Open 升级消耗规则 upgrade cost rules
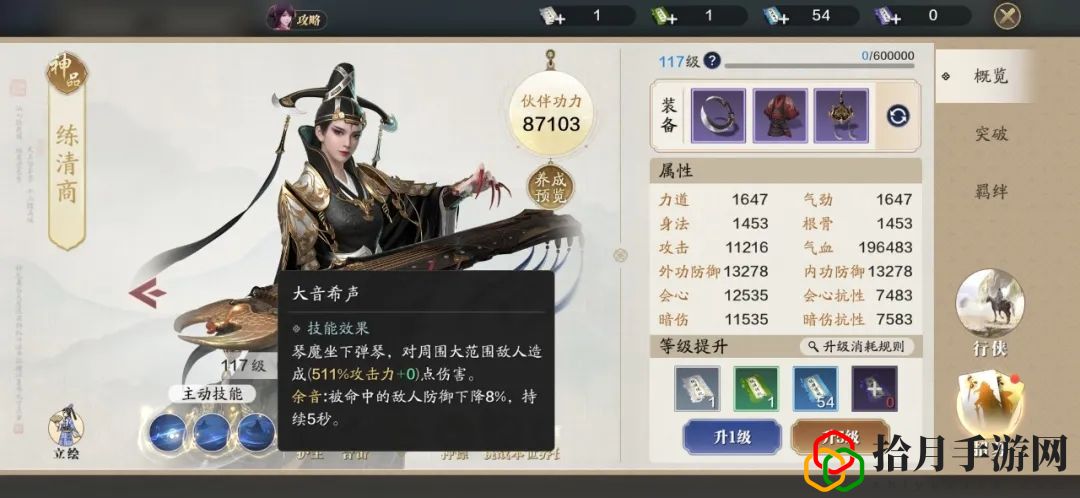 click(x=857, y=346)
